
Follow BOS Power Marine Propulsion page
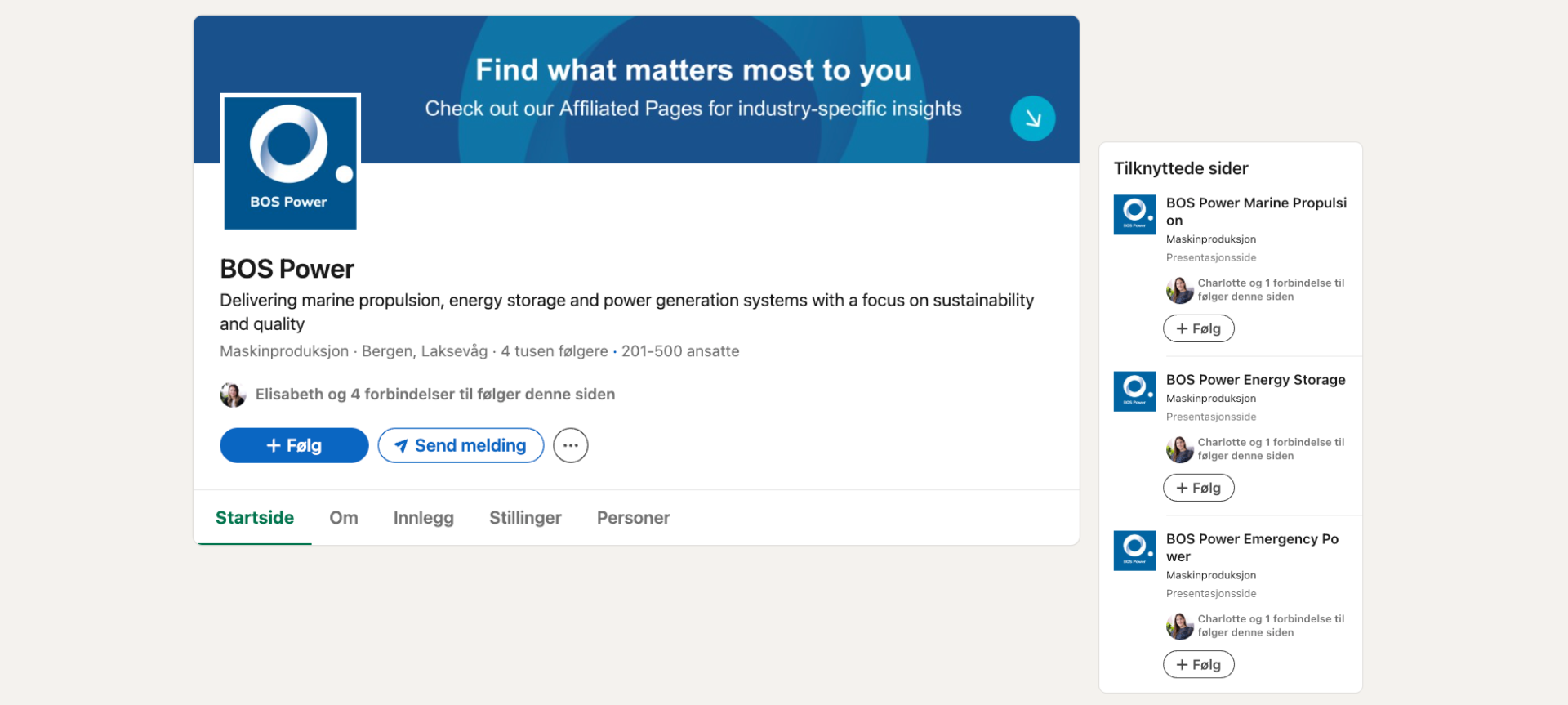pyautogui.click(x=1198, y=328)
